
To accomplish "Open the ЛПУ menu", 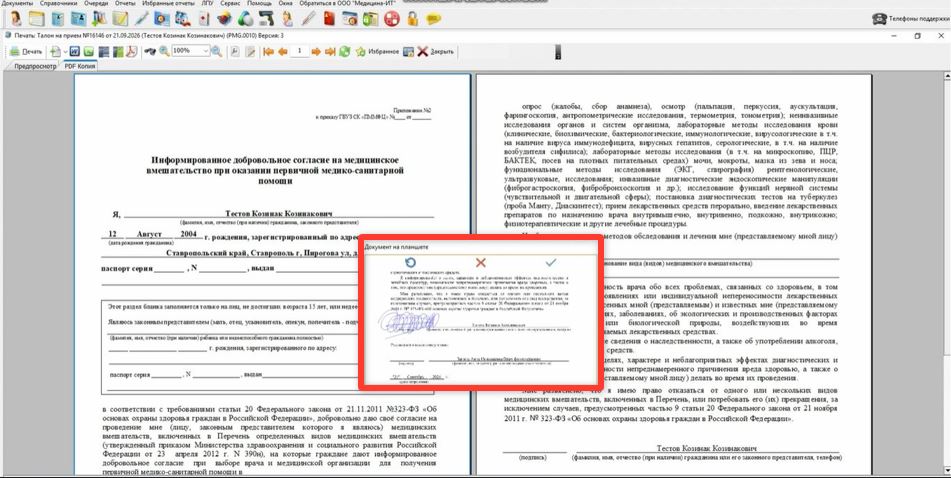I will 207,3.
